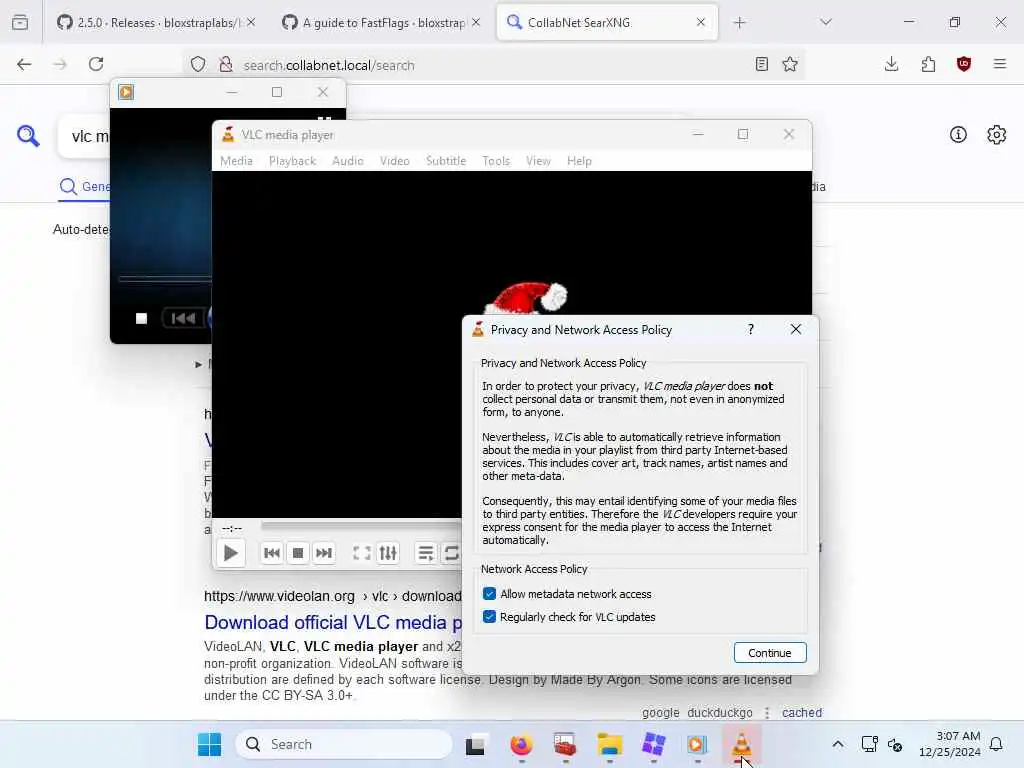Bookmark this page with the star icon

point(790,64)
